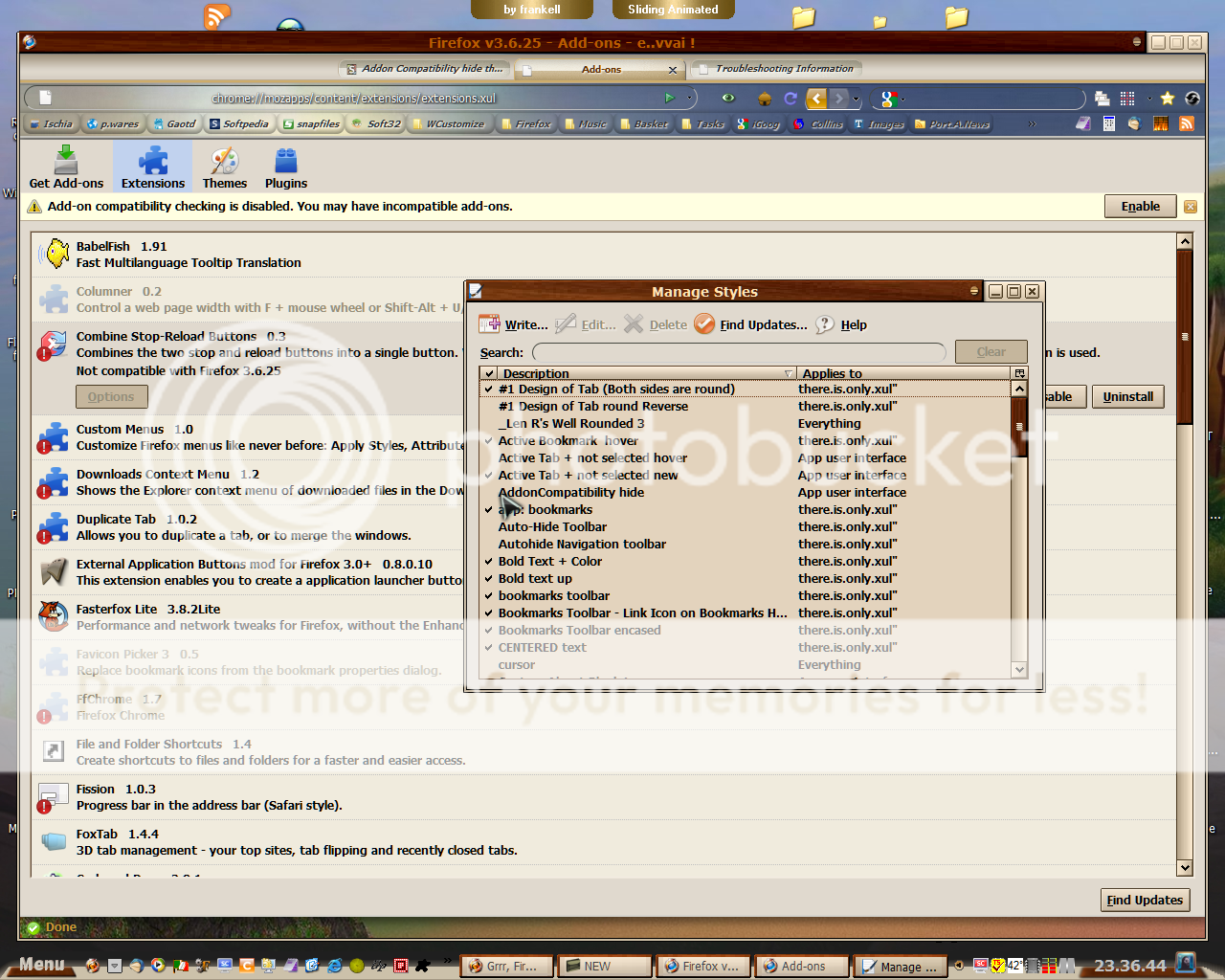Toggle '#1 Design of Tab (Both sides are round)' style
The image size is (1225, 980).
[489, 390]
